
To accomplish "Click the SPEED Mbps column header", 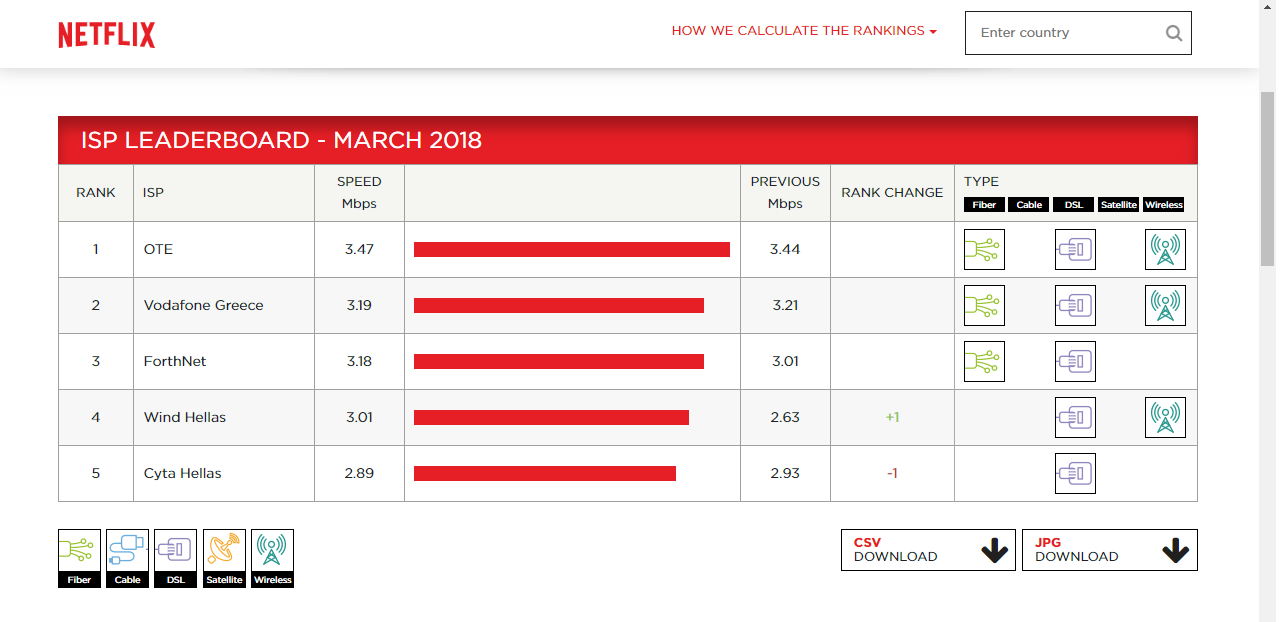I will (359, 192).
